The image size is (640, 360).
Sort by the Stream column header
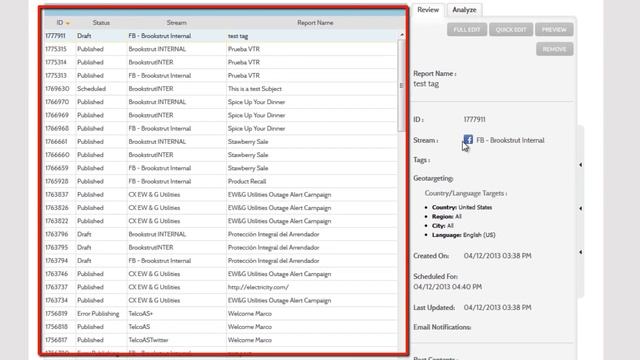[x=176, y=23]
